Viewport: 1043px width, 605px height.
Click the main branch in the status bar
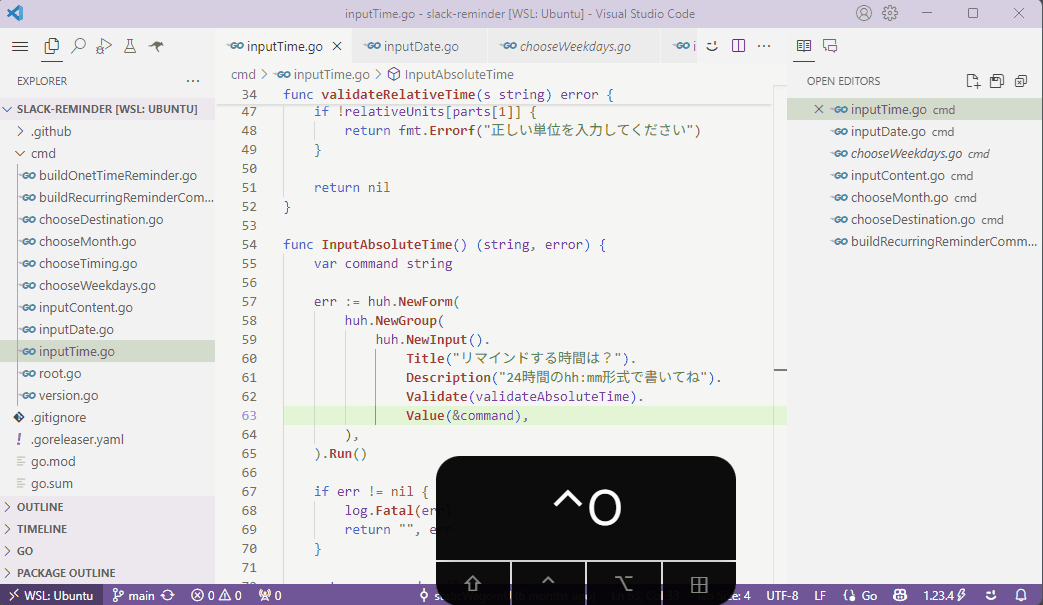[x=133, y=595]
